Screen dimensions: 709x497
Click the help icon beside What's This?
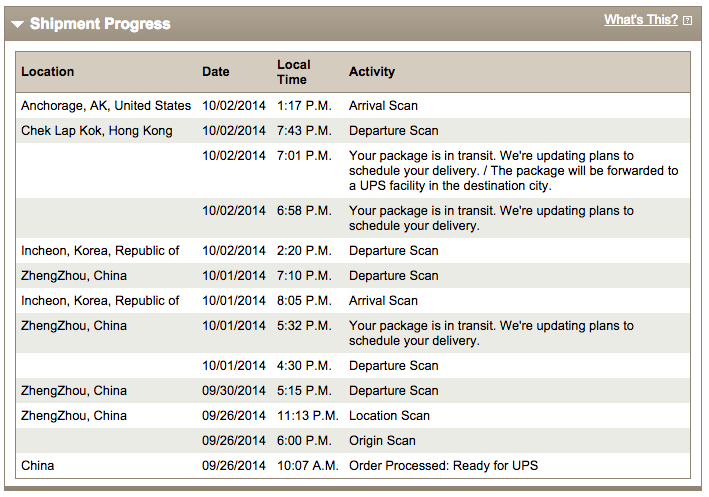coord(687,20)
